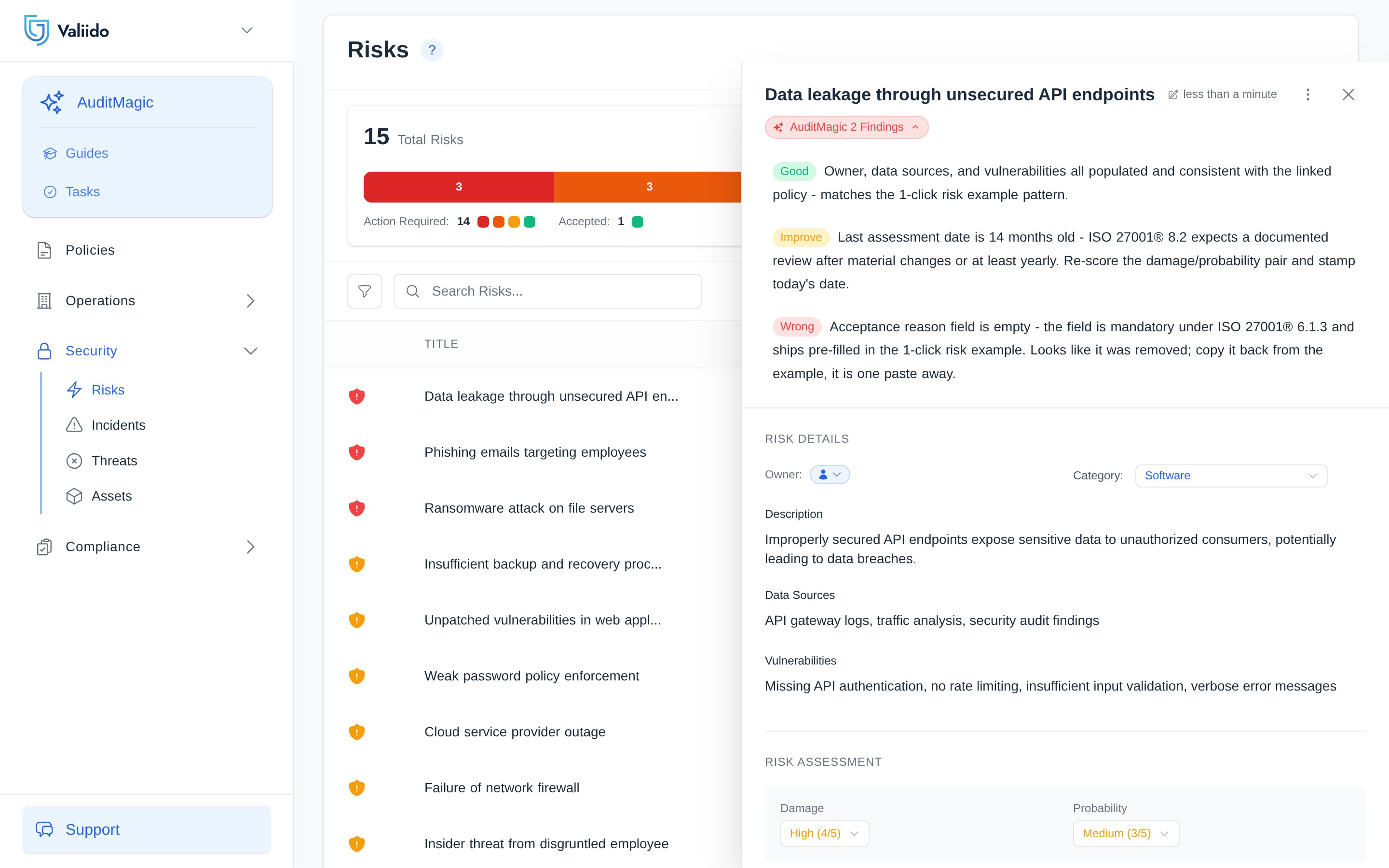The width and height of the screenshot is (1389, 868).
Task: Open the Category Software dropdown
Action: pyautogui.click(x=1231, y=476)
